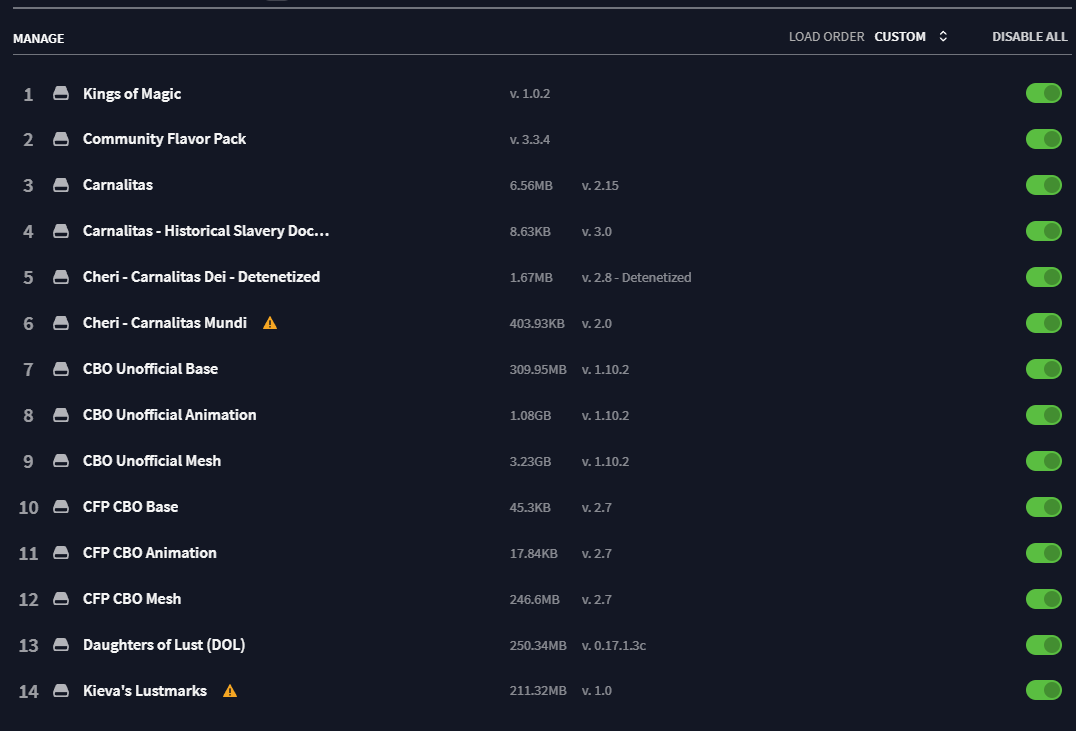Viewport: 1076px width, 731px height.
Task: Click drive icon beside CFP CBO Base
Action: (x=61, y=507)
